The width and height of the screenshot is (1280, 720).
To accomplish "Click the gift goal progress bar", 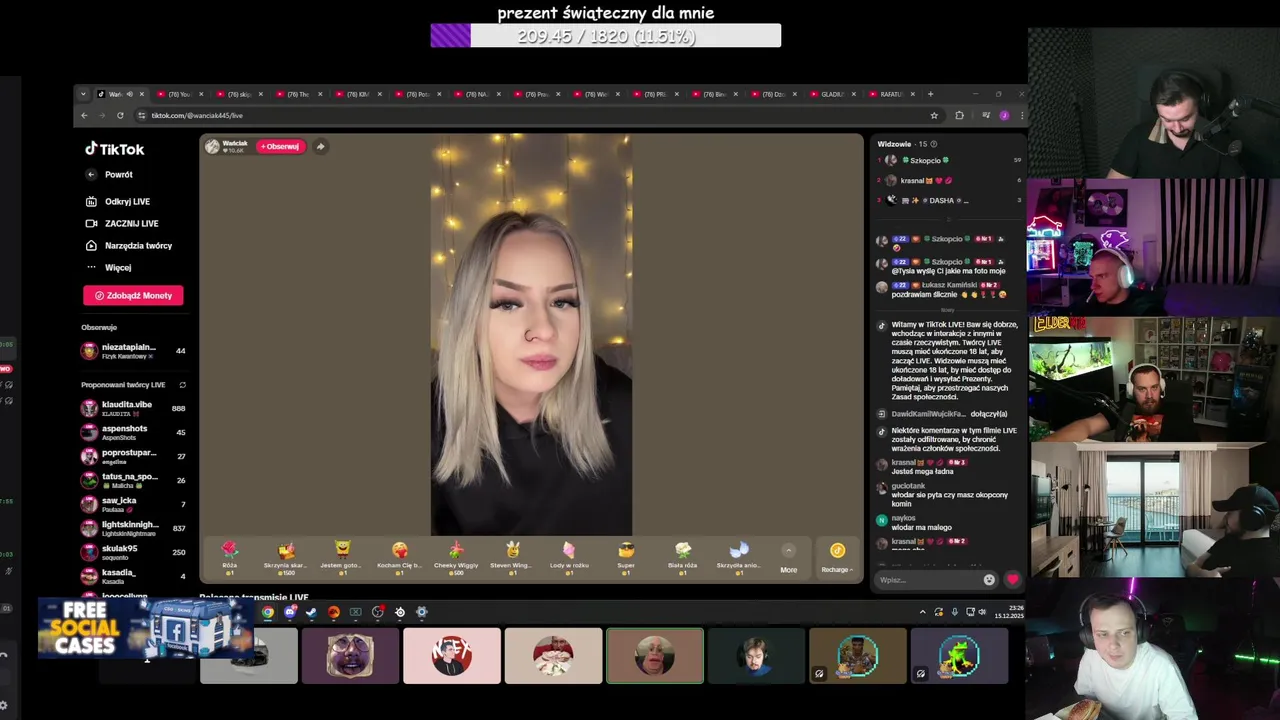I will (x=606, y=36).
